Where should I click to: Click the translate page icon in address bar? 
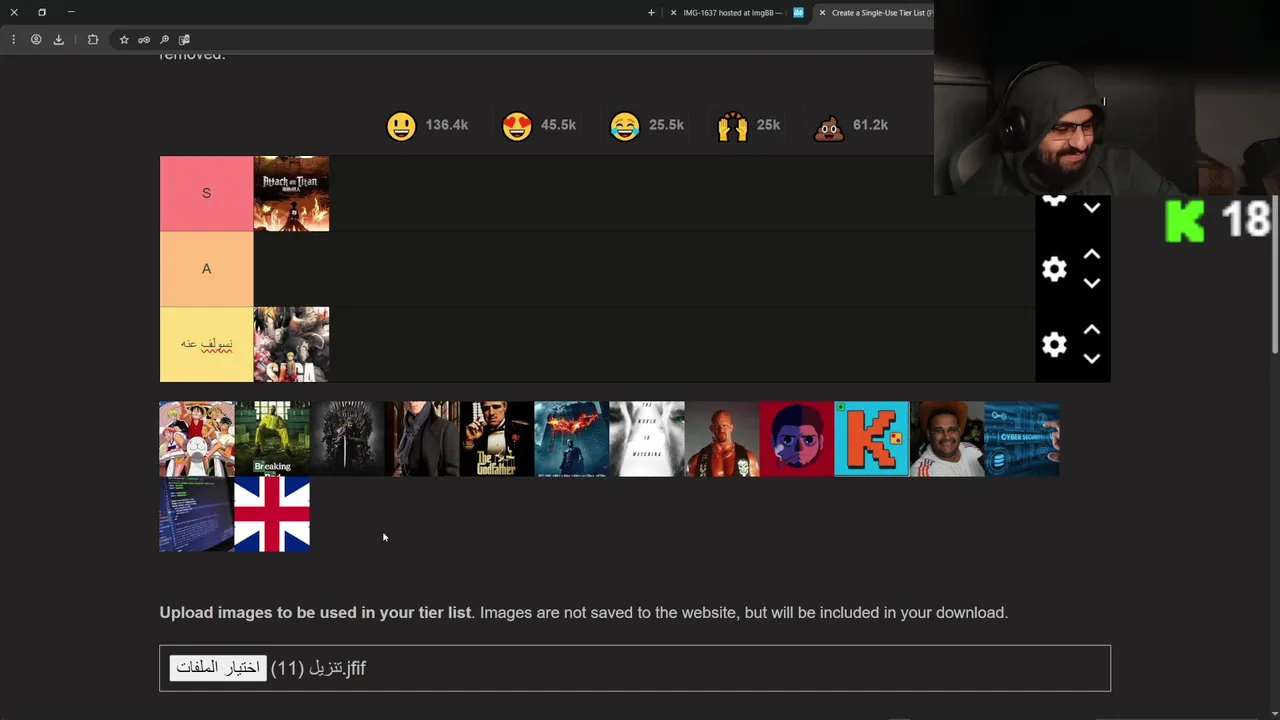click(x=184, y=40)
